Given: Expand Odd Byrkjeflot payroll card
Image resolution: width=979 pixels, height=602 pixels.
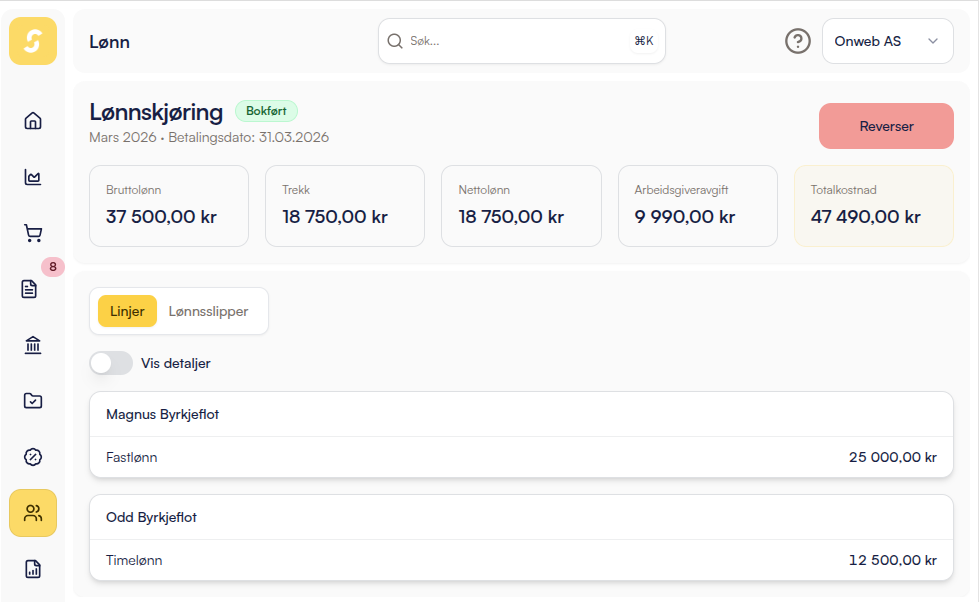Looking at the screenshot, I should pos(521,518).
